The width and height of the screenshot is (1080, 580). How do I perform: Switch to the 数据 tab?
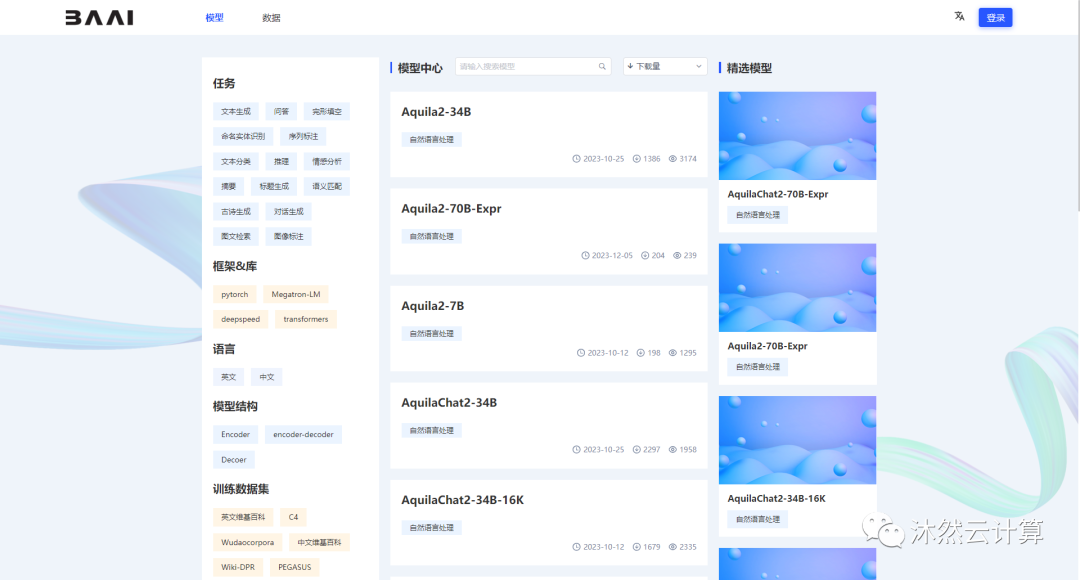tap(271, 18)
